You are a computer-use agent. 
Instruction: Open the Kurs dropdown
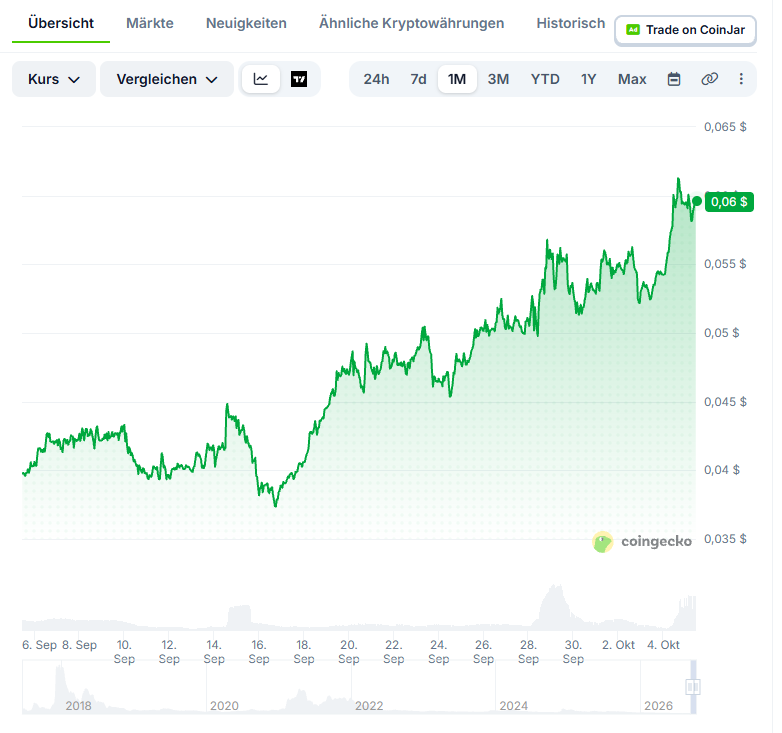[x=54, y=79]
